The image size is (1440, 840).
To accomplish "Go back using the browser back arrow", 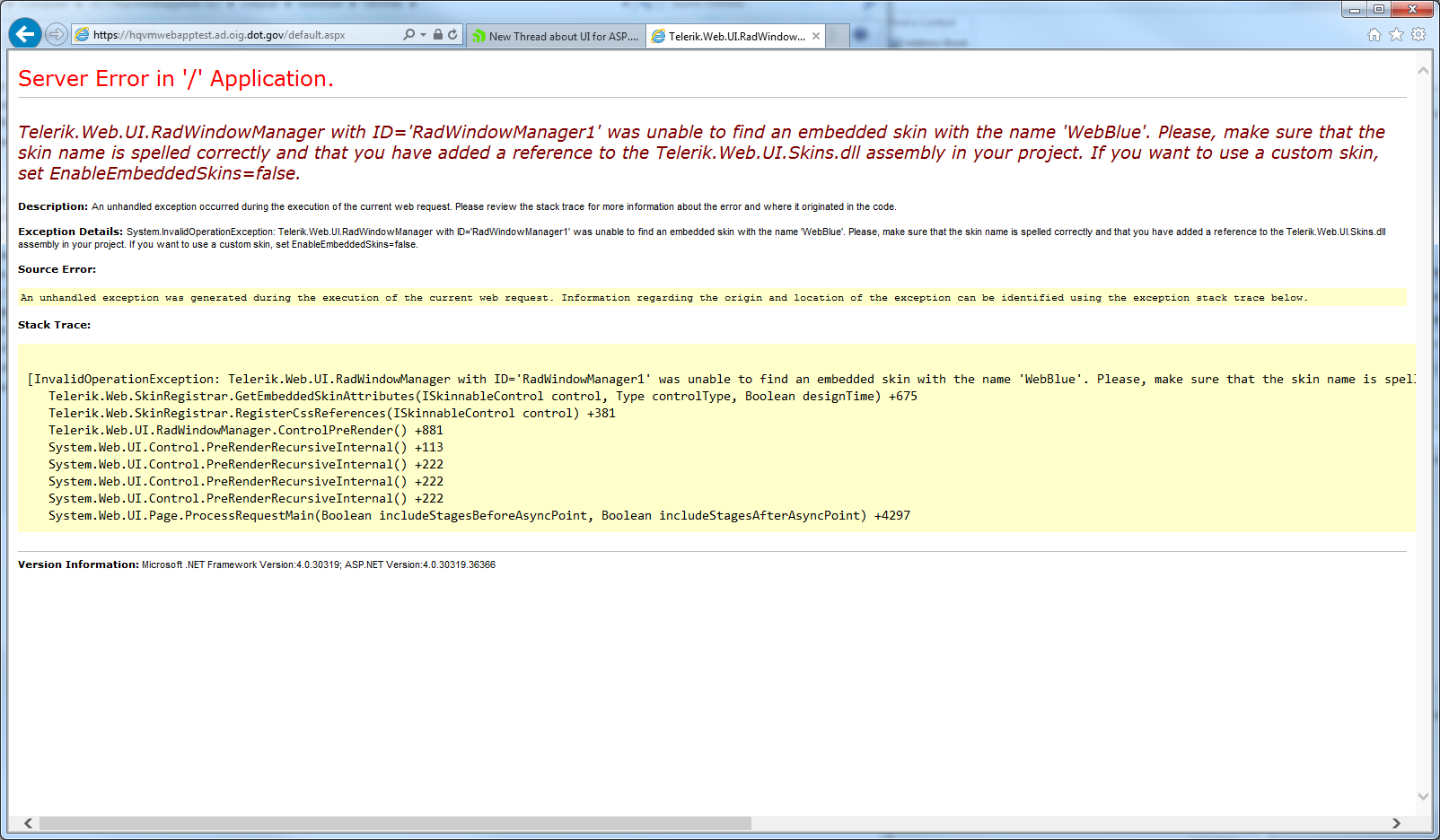I will (x=25, y=34).
